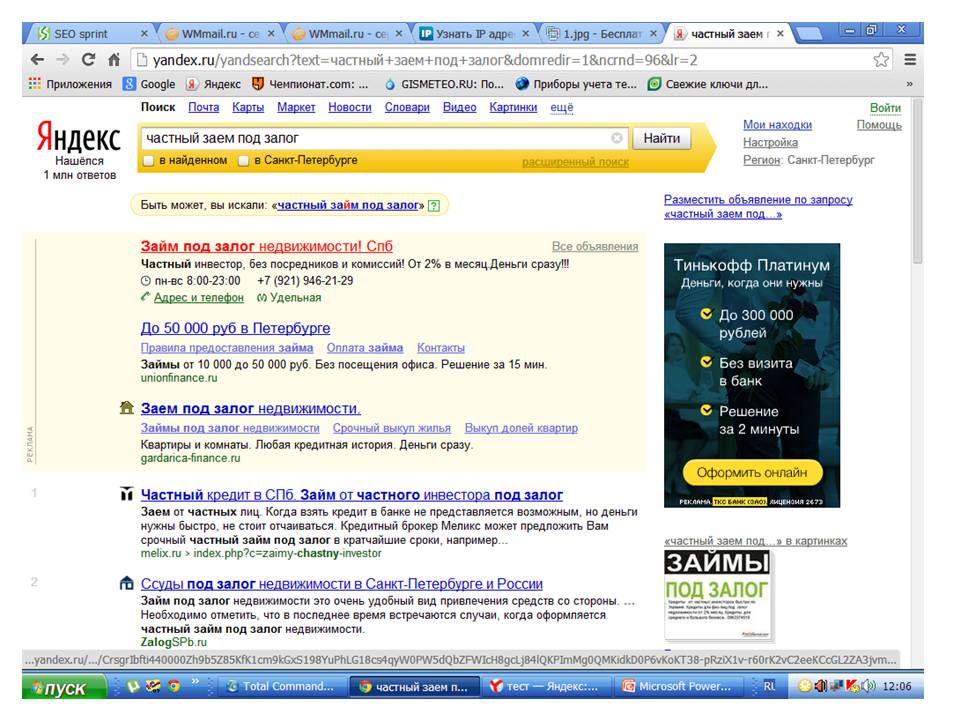Click the Пуск start button
960x720 pixels.
[63, 688]
